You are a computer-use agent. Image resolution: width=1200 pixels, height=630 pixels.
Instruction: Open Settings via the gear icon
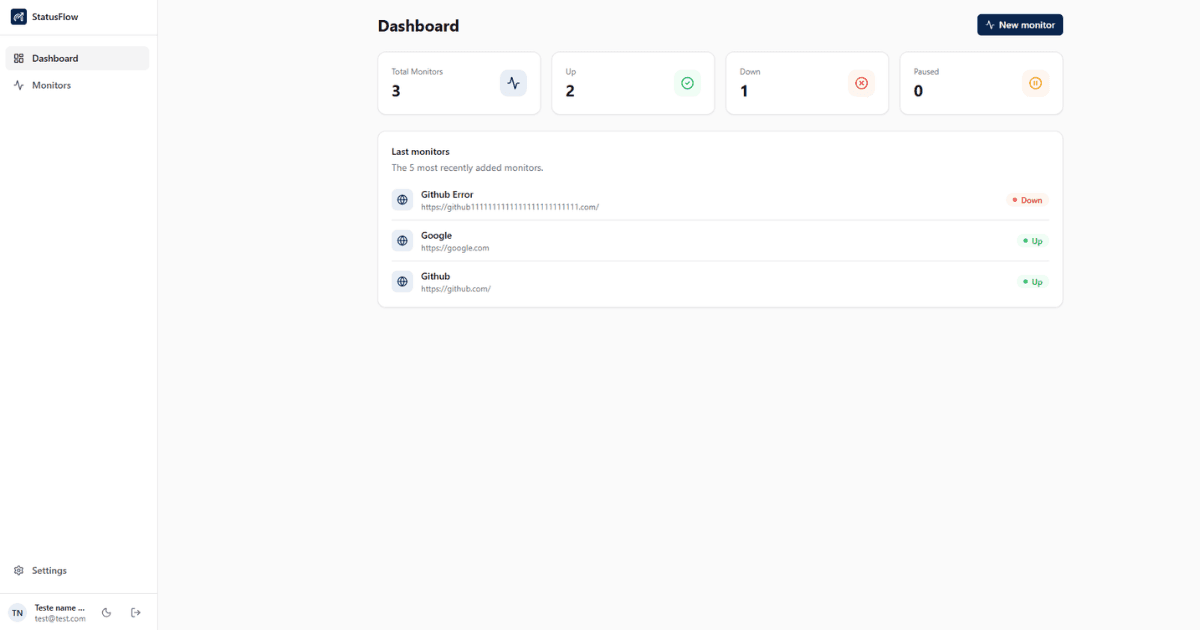point(17,570)
